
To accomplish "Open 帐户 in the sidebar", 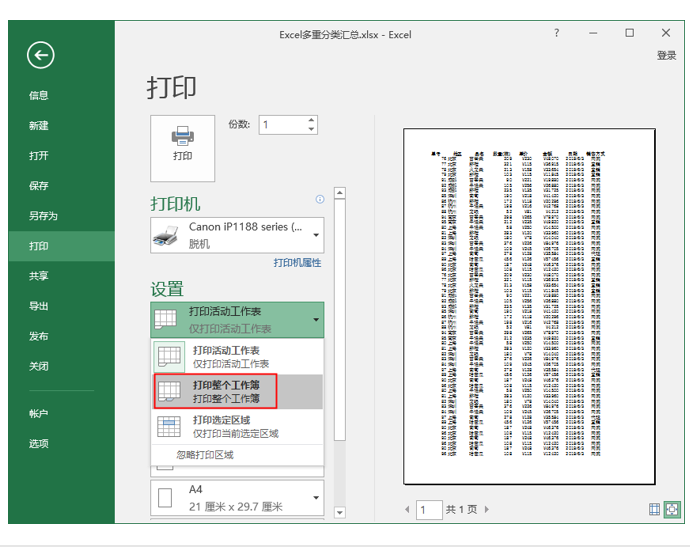I will [x=39, y=414].
